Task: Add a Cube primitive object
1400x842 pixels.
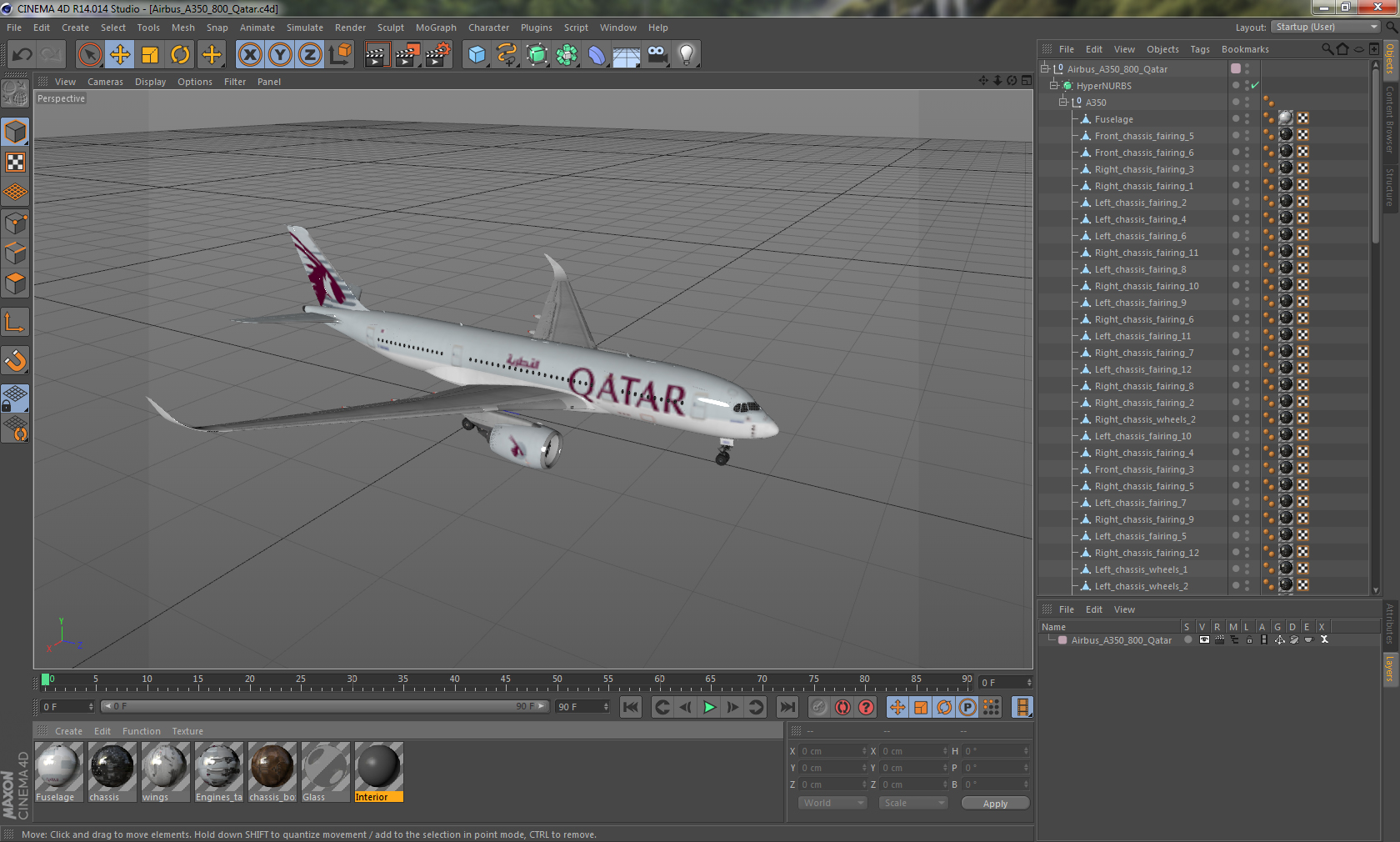Action: [x=477, y=55]
